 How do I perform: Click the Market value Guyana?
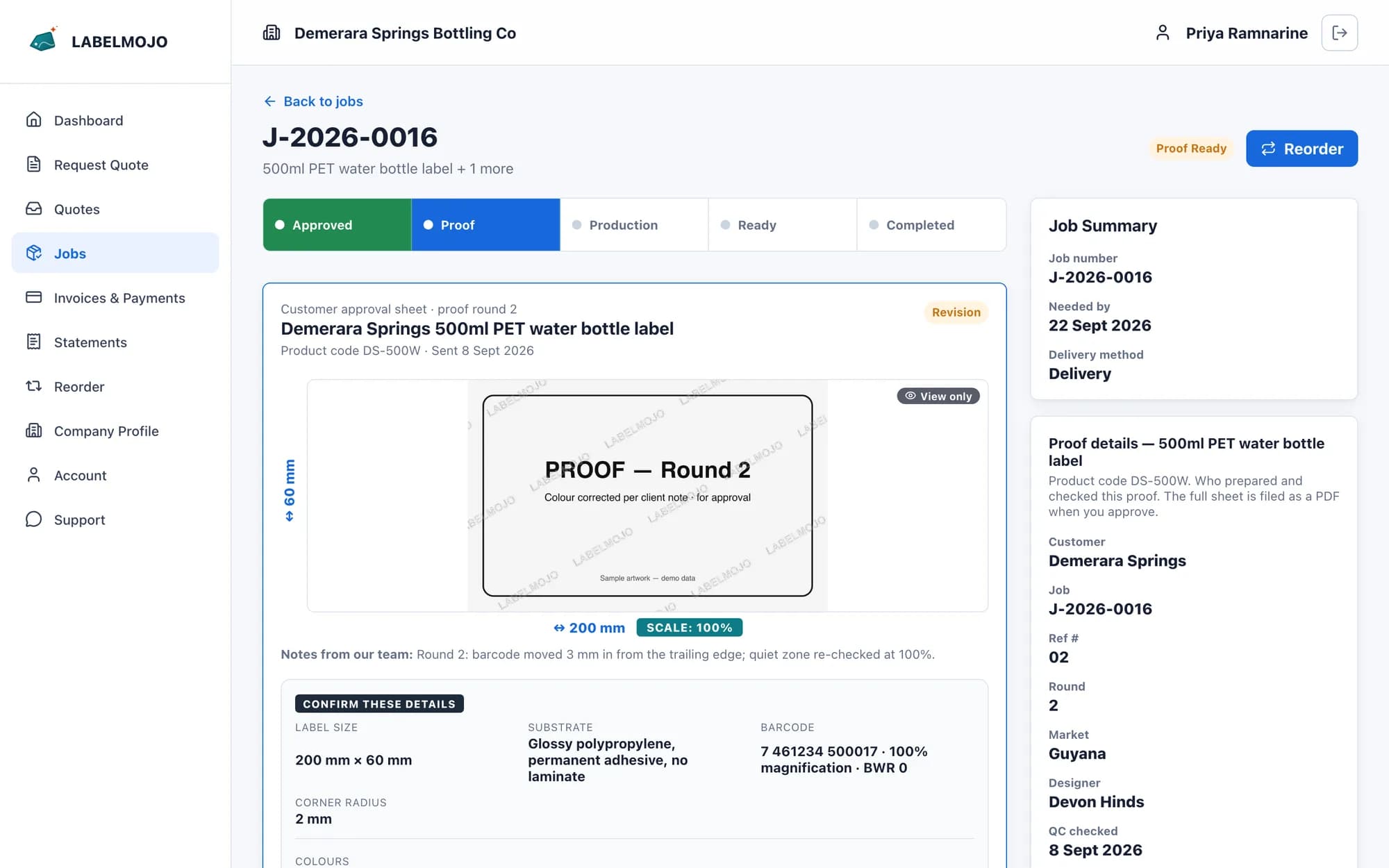tap(1077, 754)
